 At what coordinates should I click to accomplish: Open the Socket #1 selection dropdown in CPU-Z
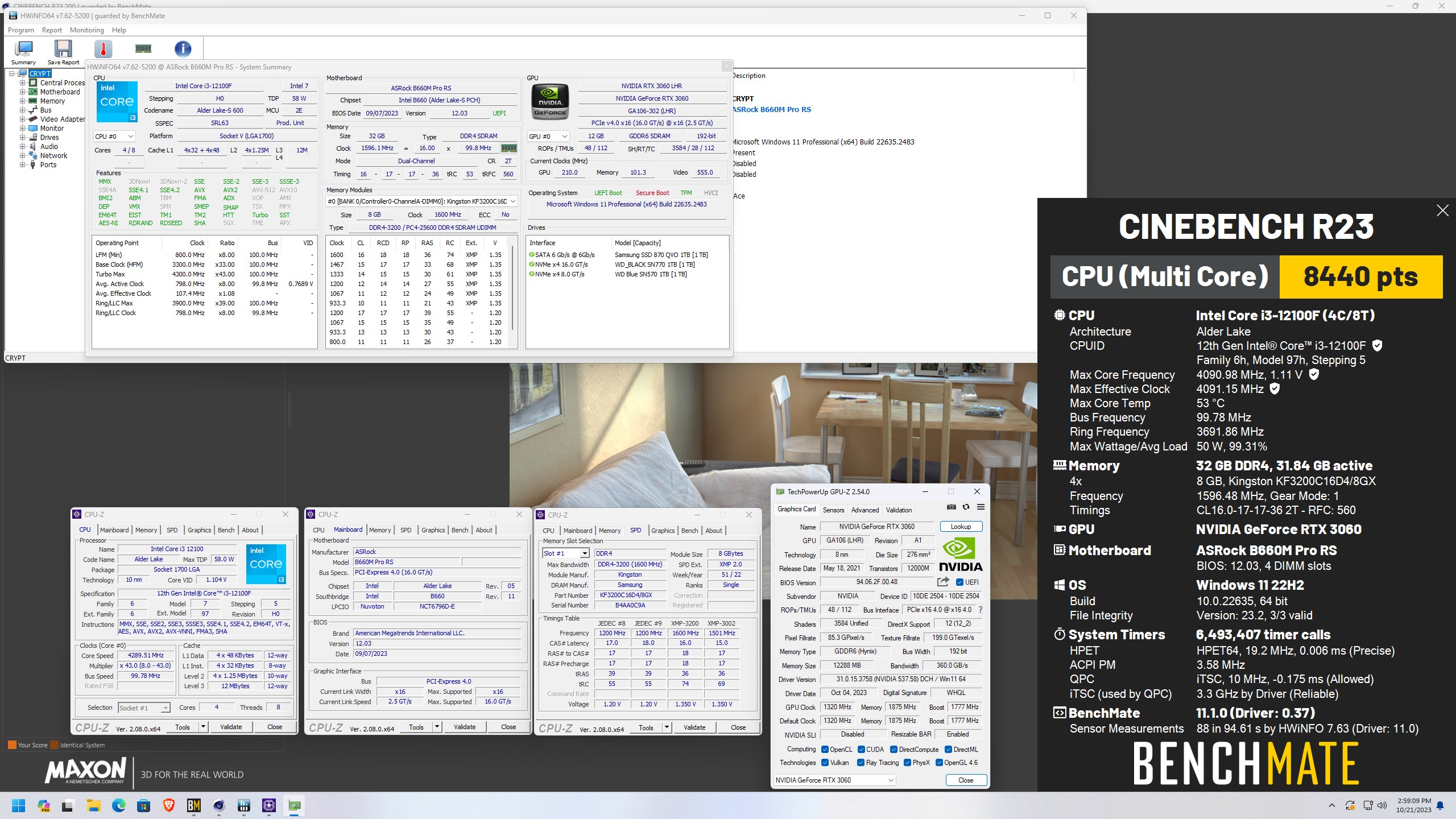[144, 708]
